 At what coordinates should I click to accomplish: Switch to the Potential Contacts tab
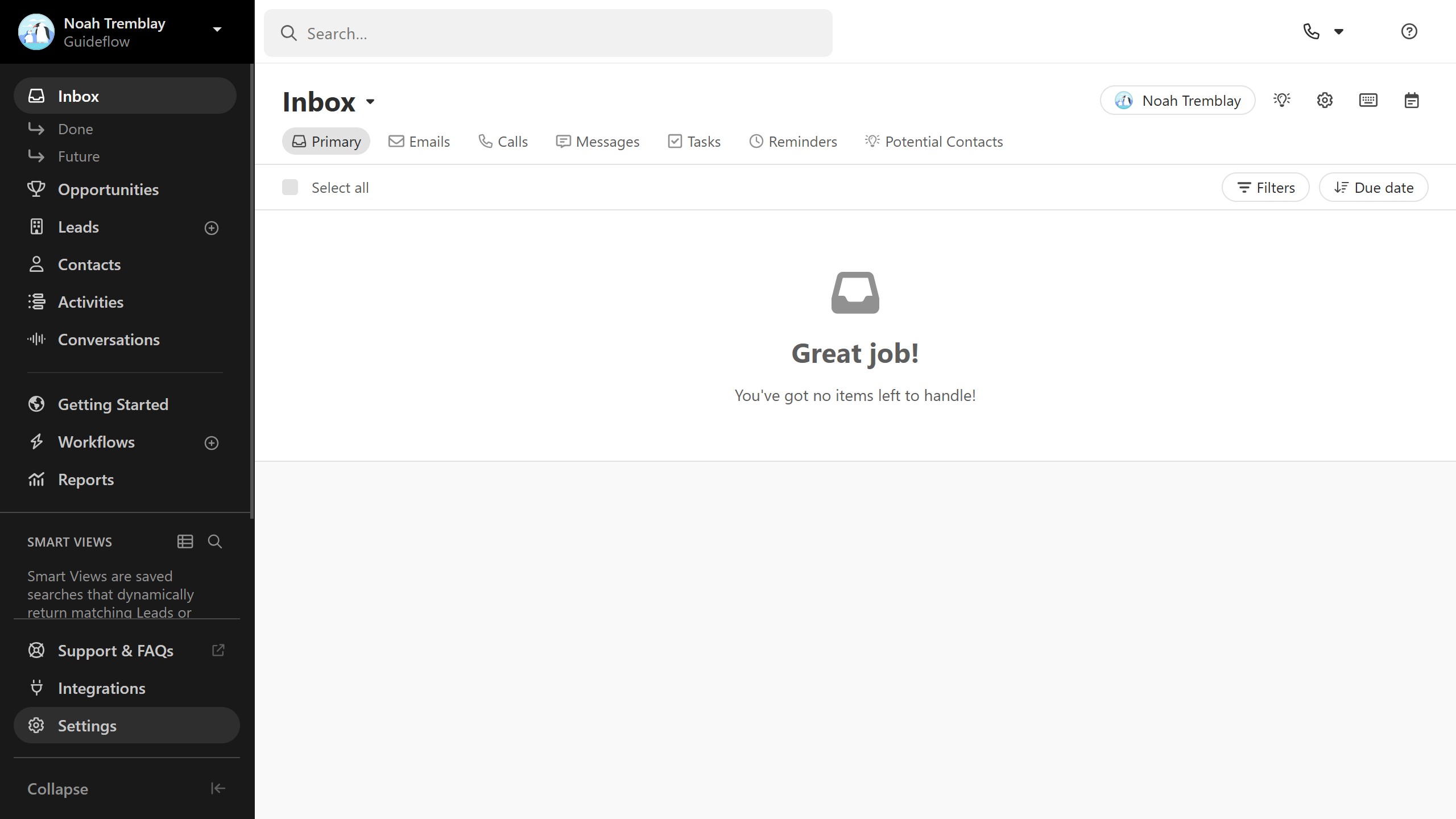[934, 142]
